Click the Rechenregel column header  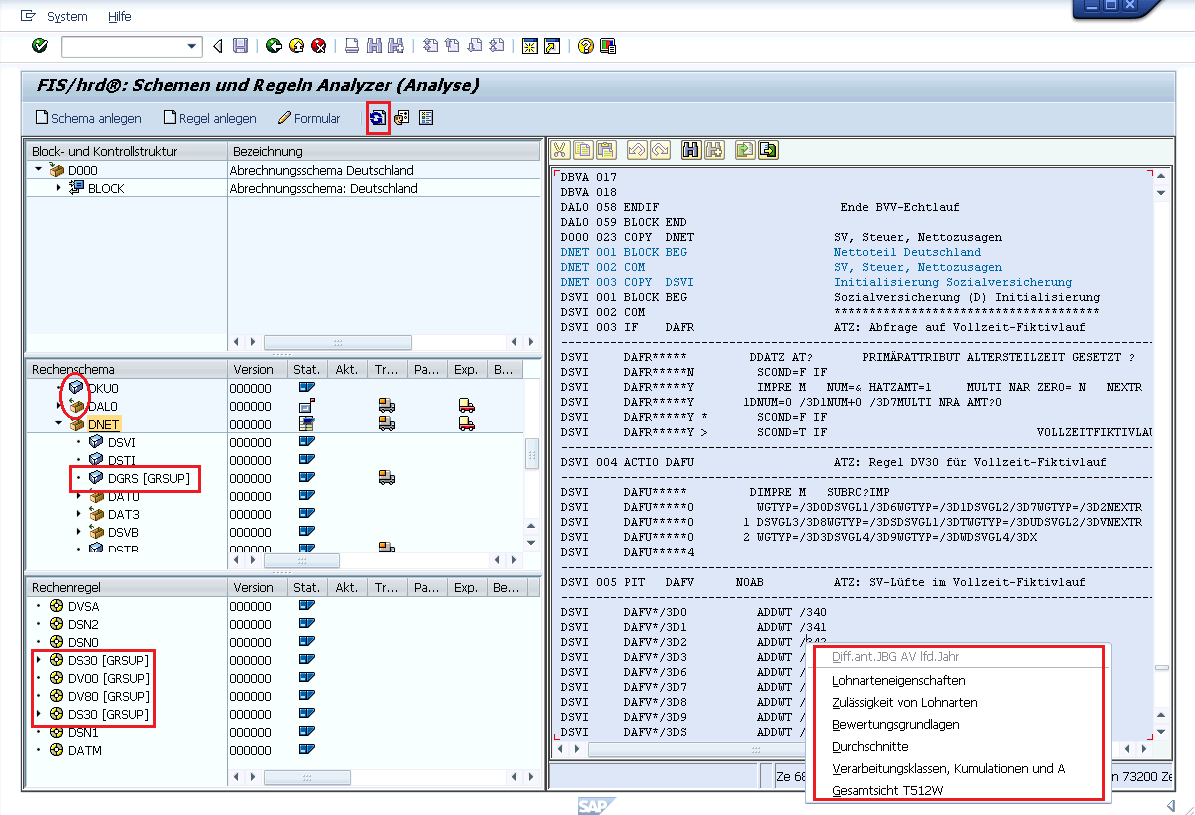[127, 588]
